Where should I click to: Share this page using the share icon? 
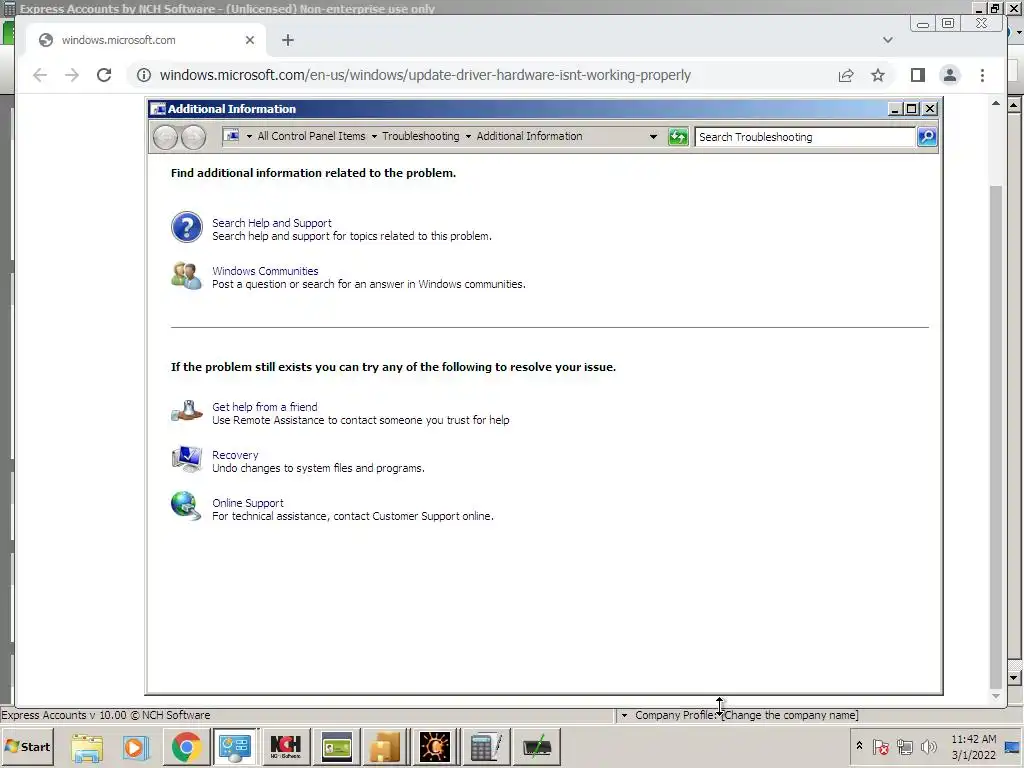pyautogui.click(x=846, y=75)
